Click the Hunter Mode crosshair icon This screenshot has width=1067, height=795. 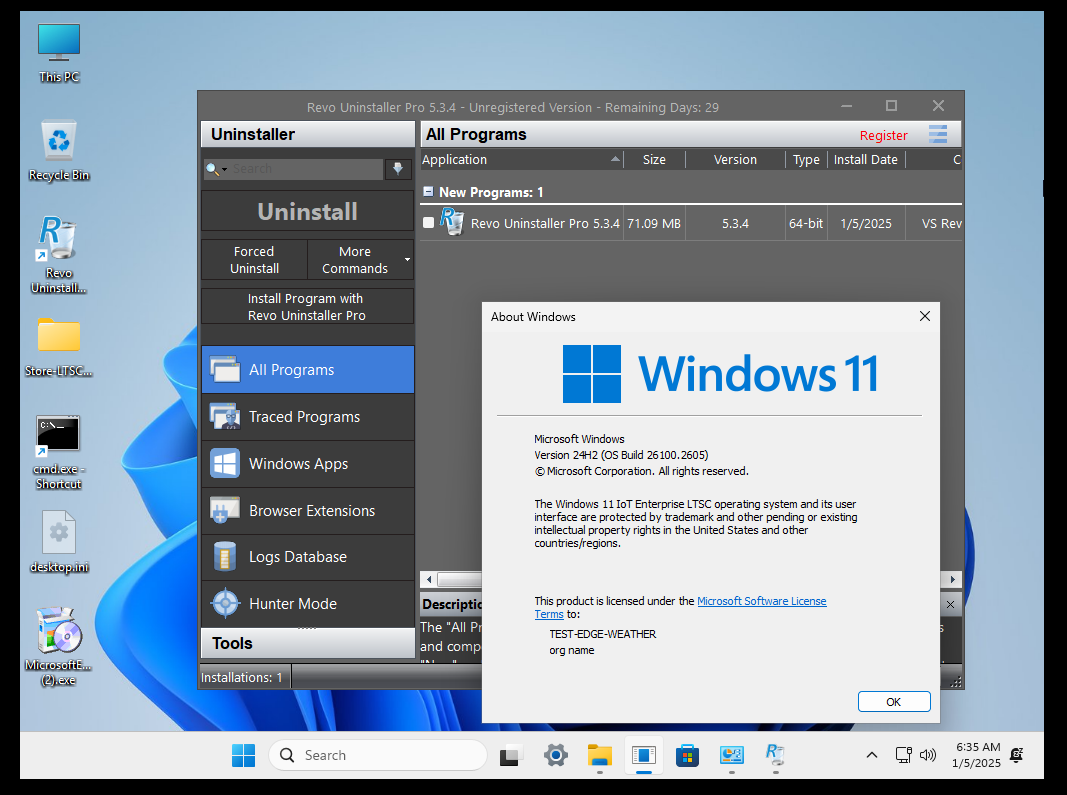[225, 604]
